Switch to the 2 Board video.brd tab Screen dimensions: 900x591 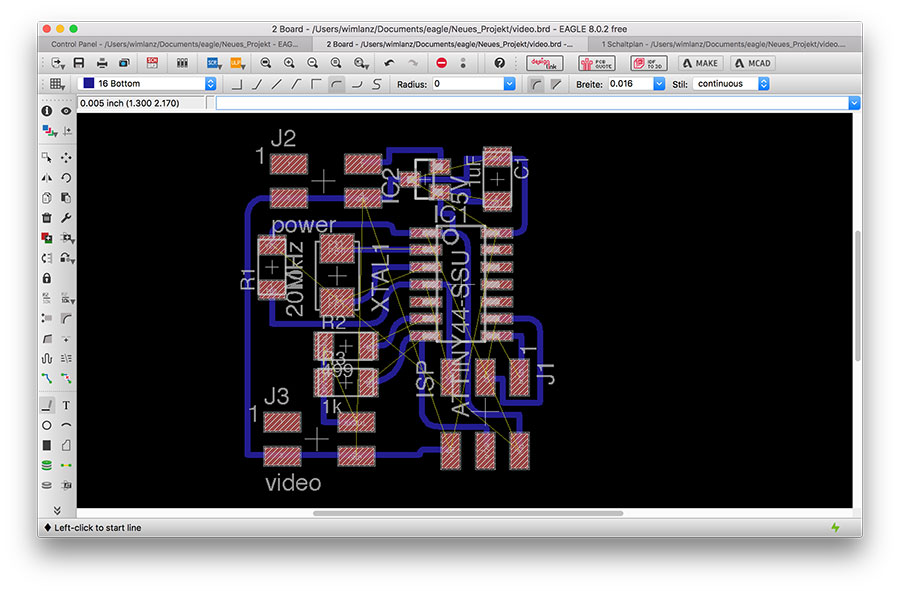(449, 44)
